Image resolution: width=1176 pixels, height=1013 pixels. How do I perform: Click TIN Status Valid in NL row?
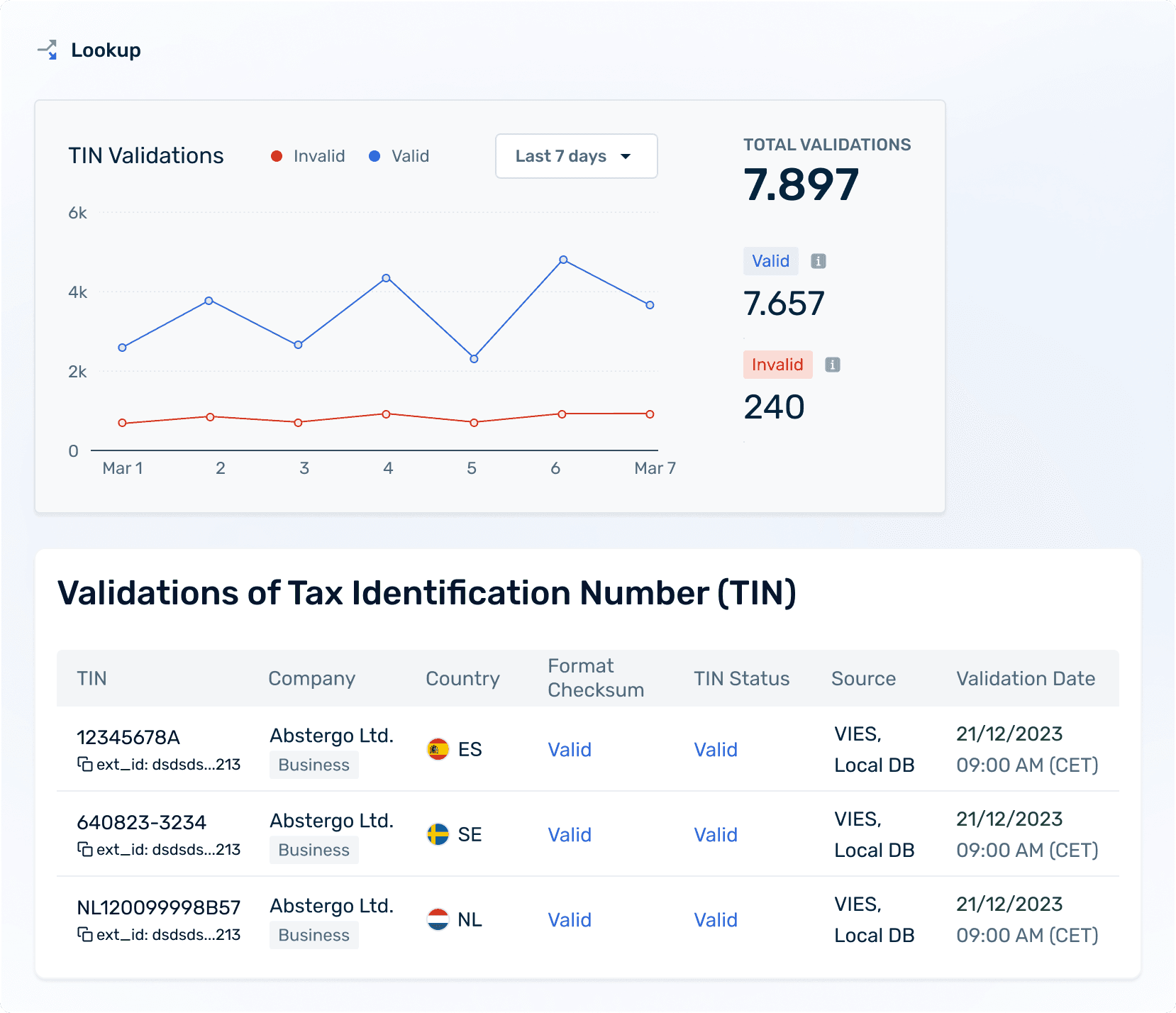716,920
